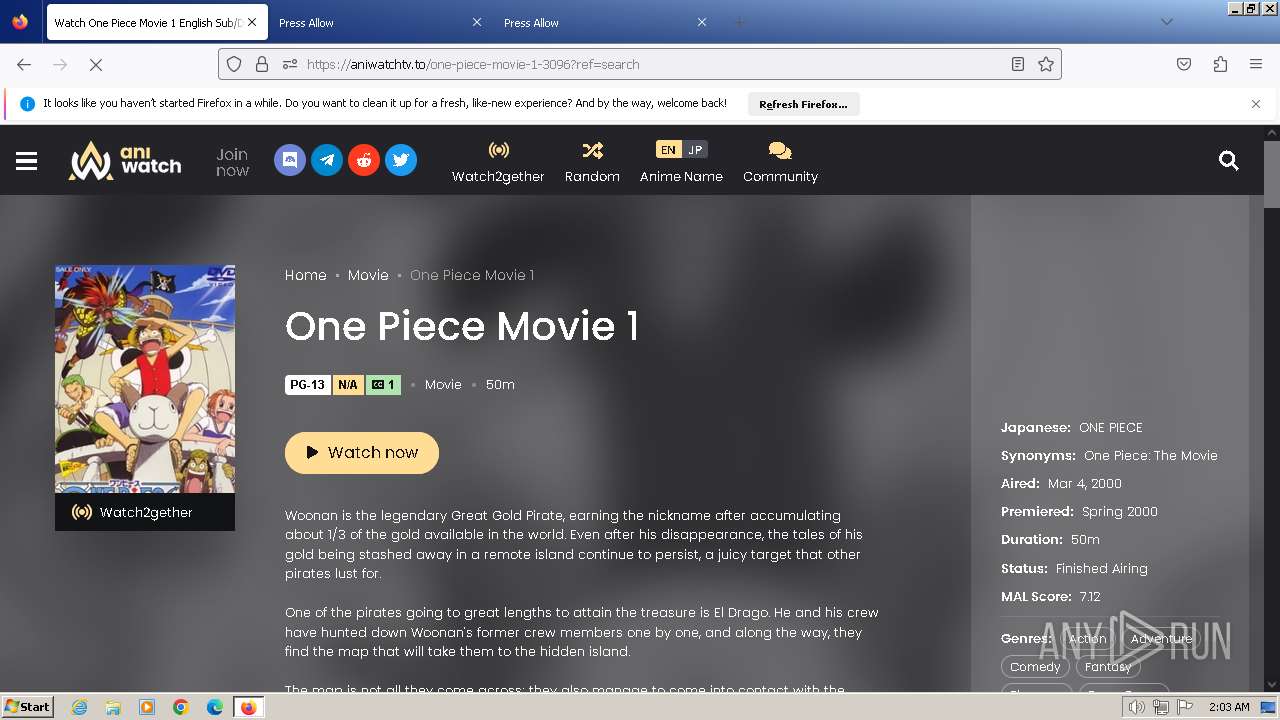
Task: Close the One Piece Movie 1 tab
Action: point(251,22)
